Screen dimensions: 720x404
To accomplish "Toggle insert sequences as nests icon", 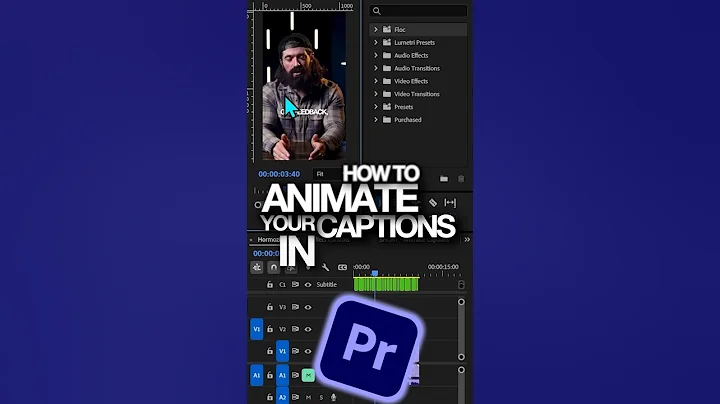I will 257,267.
